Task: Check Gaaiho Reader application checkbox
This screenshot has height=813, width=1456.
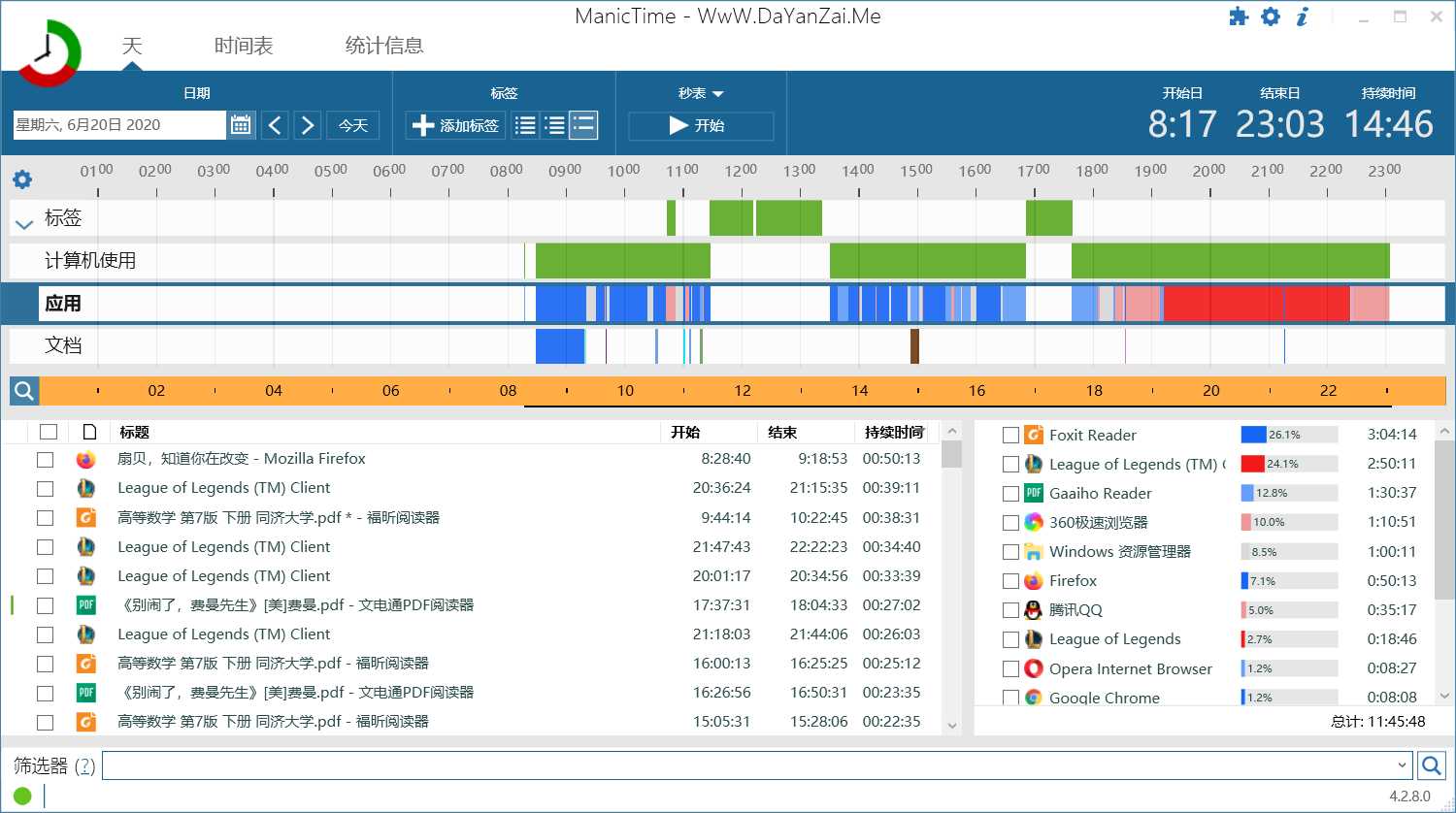Action: pyautogui.click(x=1010, y=493)
